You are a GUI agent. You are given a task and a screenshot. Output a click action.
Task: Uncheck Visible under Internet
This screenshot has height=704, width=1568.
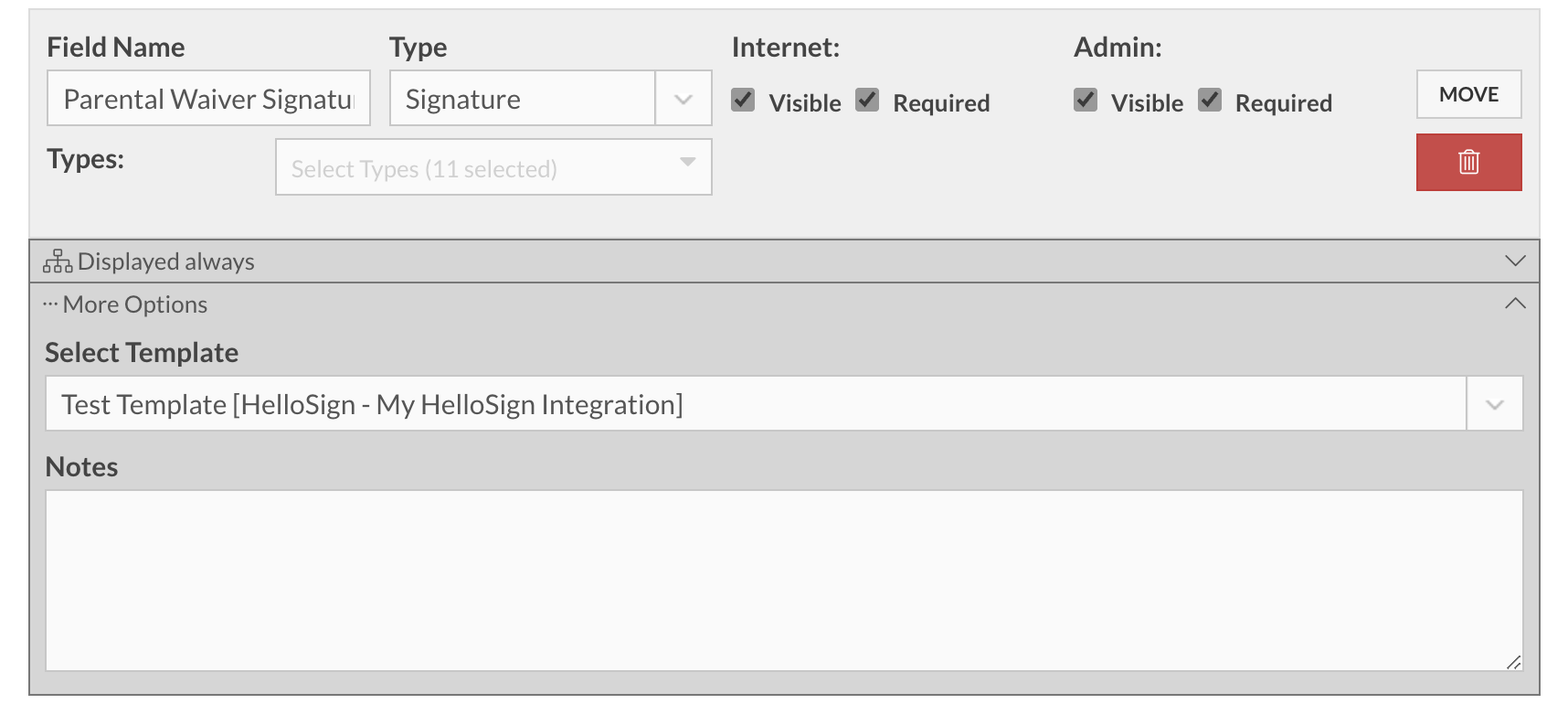[745, 98]
